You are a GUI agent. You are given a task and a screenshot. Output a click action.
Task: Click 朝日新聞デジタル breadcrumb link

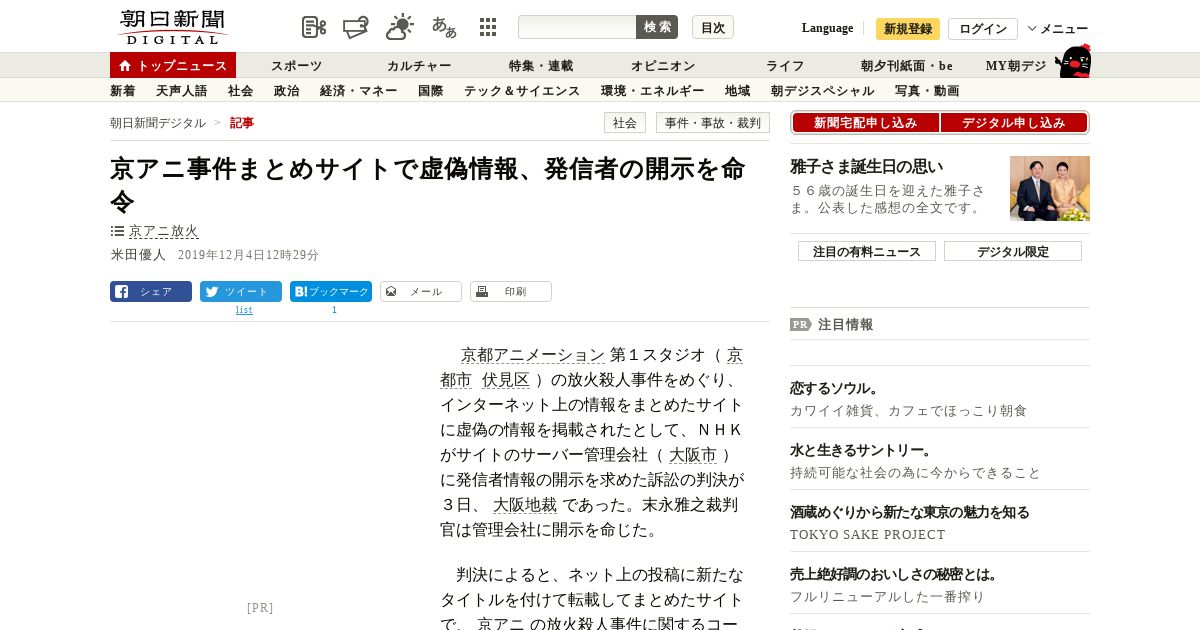(x=158, y=123)
